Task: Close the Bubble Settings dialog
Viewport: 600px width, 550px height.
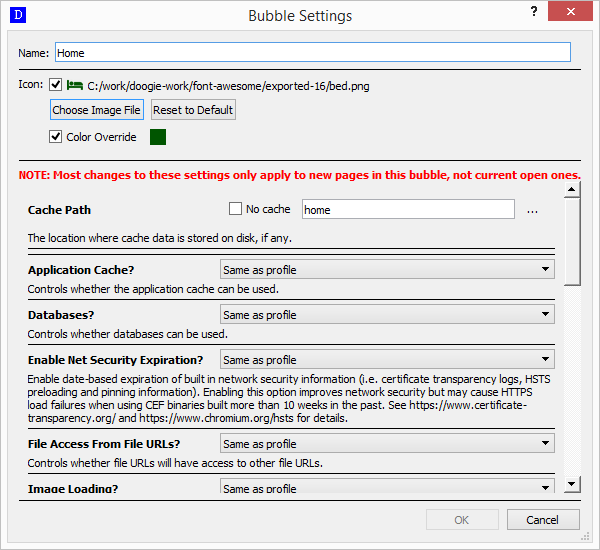Action: (x=570, y=11)
